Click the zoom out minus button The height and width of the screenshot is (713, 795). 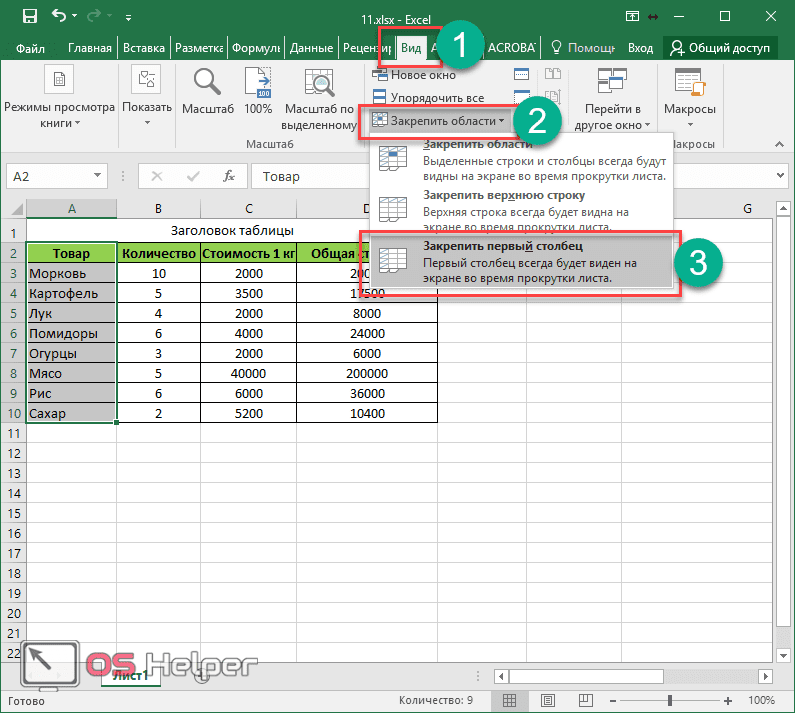coord(613,701)
